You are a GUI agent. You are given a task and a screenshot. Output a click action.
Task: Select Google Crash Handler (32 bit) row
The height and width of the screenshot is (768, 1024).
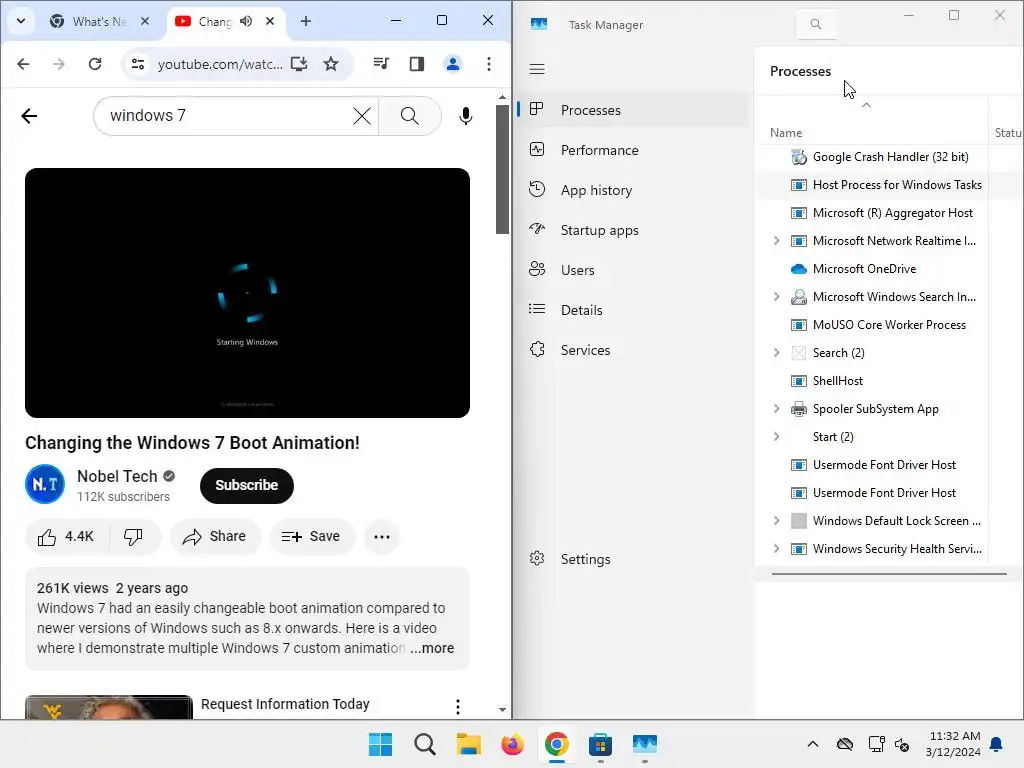click(x=889, y=157)
